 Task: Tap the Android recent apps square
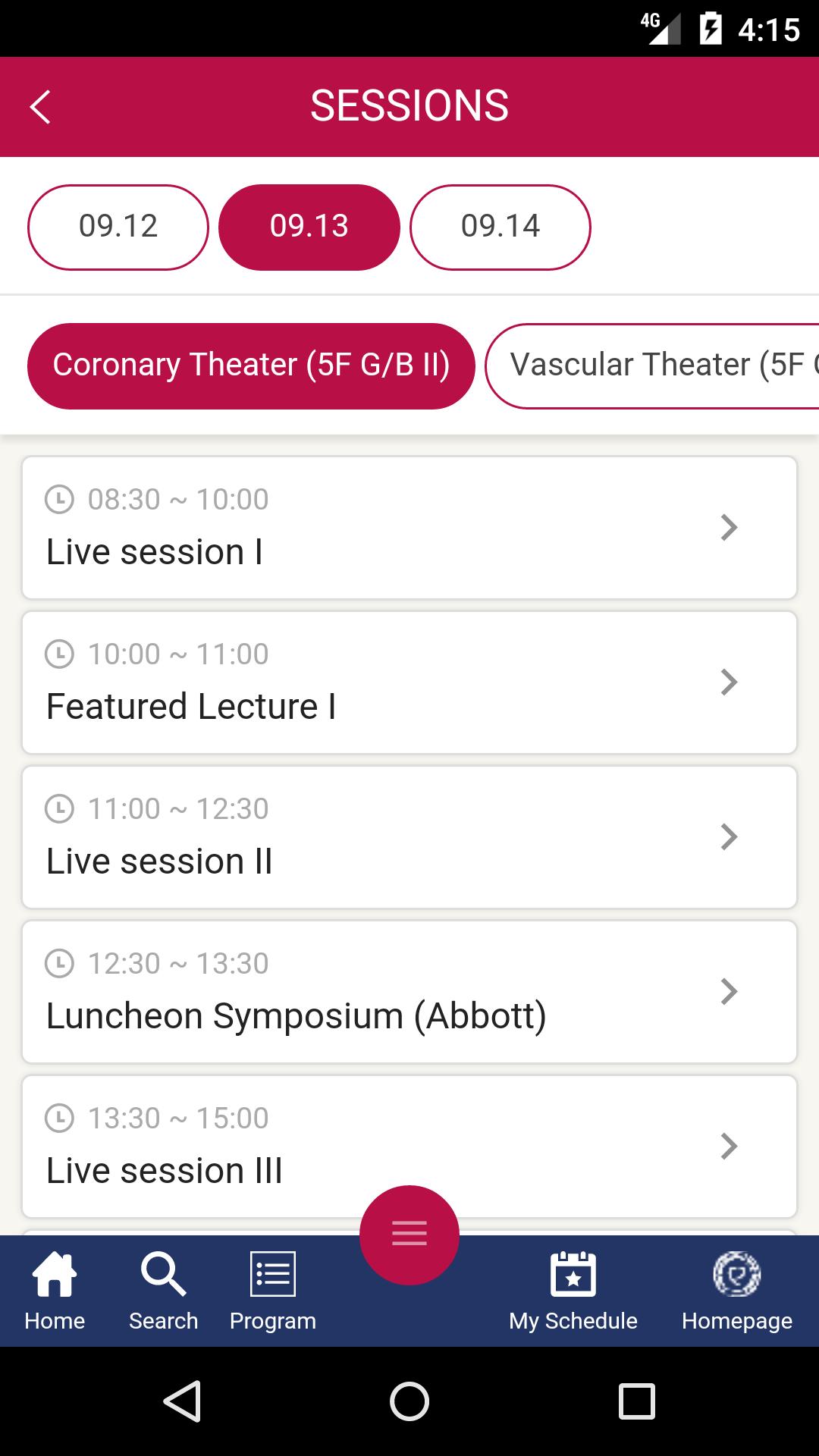click(636, 1401)
